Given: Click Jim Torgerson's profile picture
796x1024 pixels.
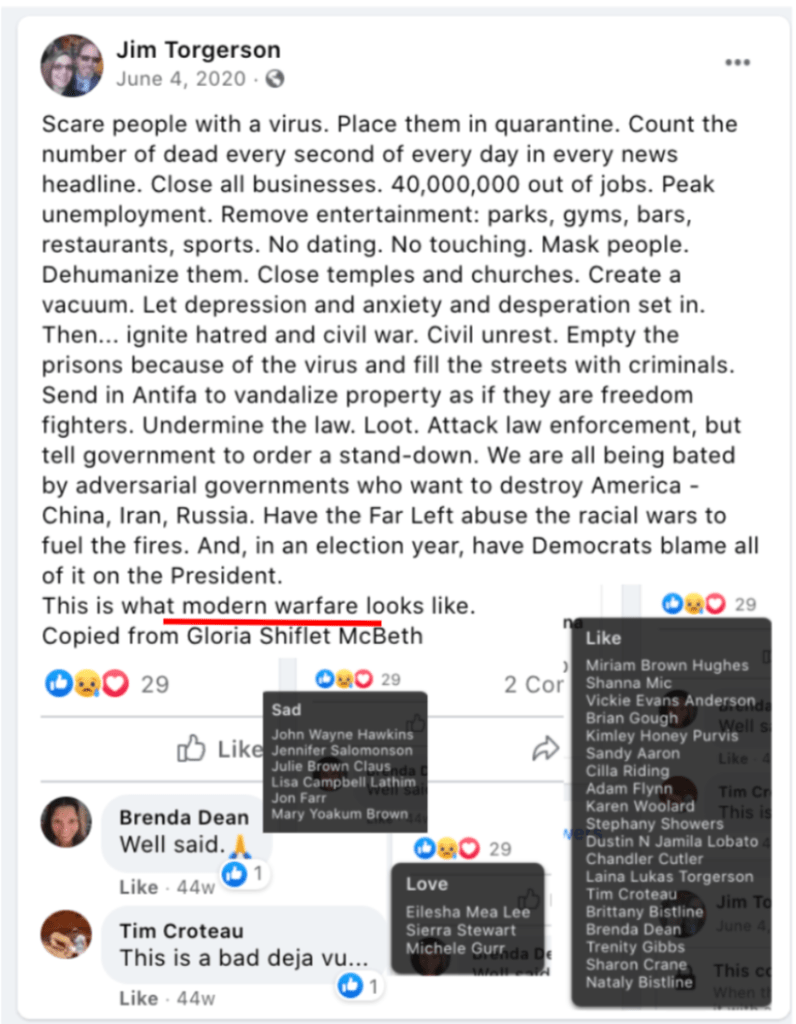Looking at the screenshot, I should pyautogui.click(x=72, y=65).
